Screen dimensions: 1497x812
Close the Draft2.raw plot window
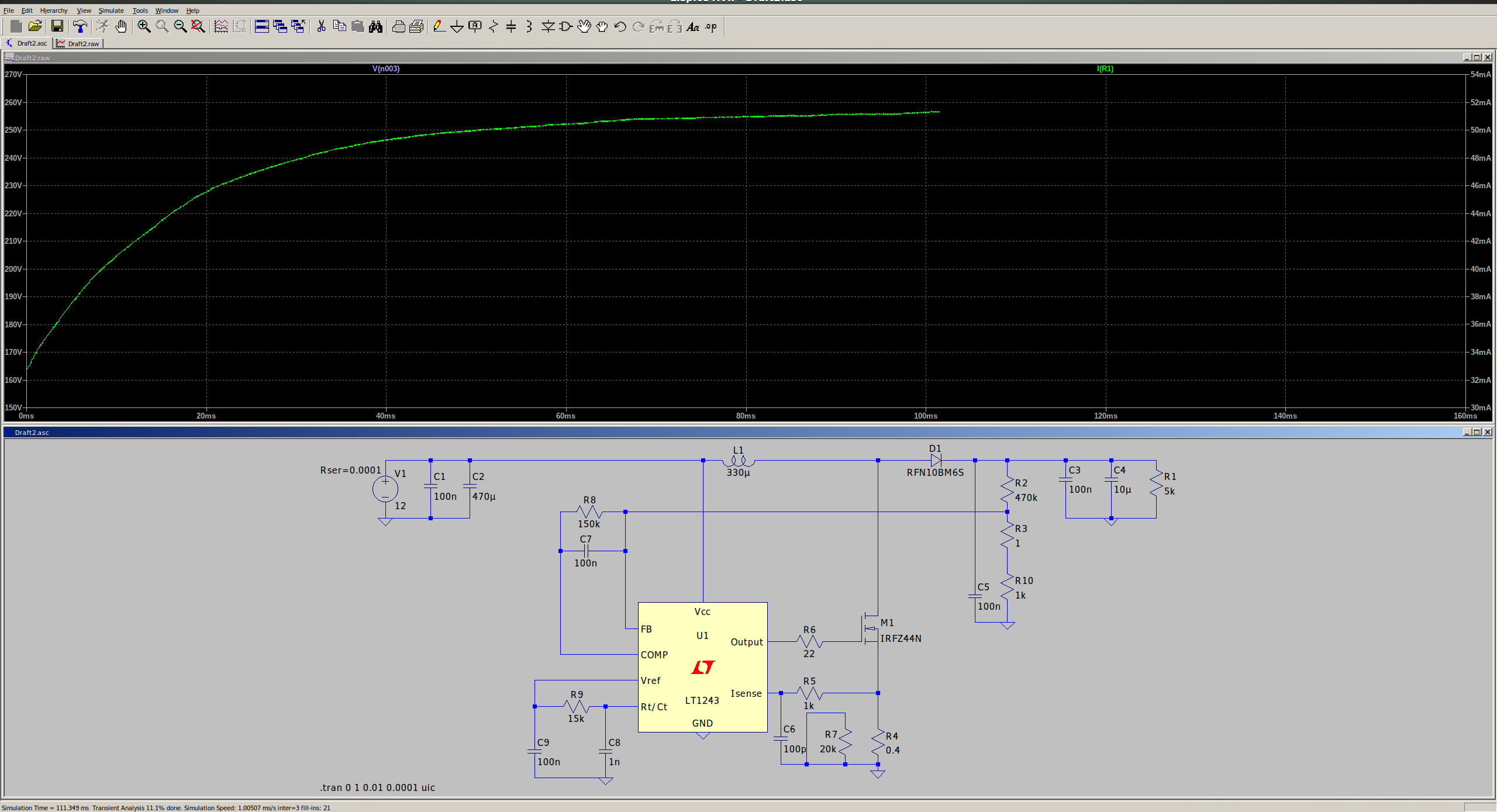pos(1488,57)
